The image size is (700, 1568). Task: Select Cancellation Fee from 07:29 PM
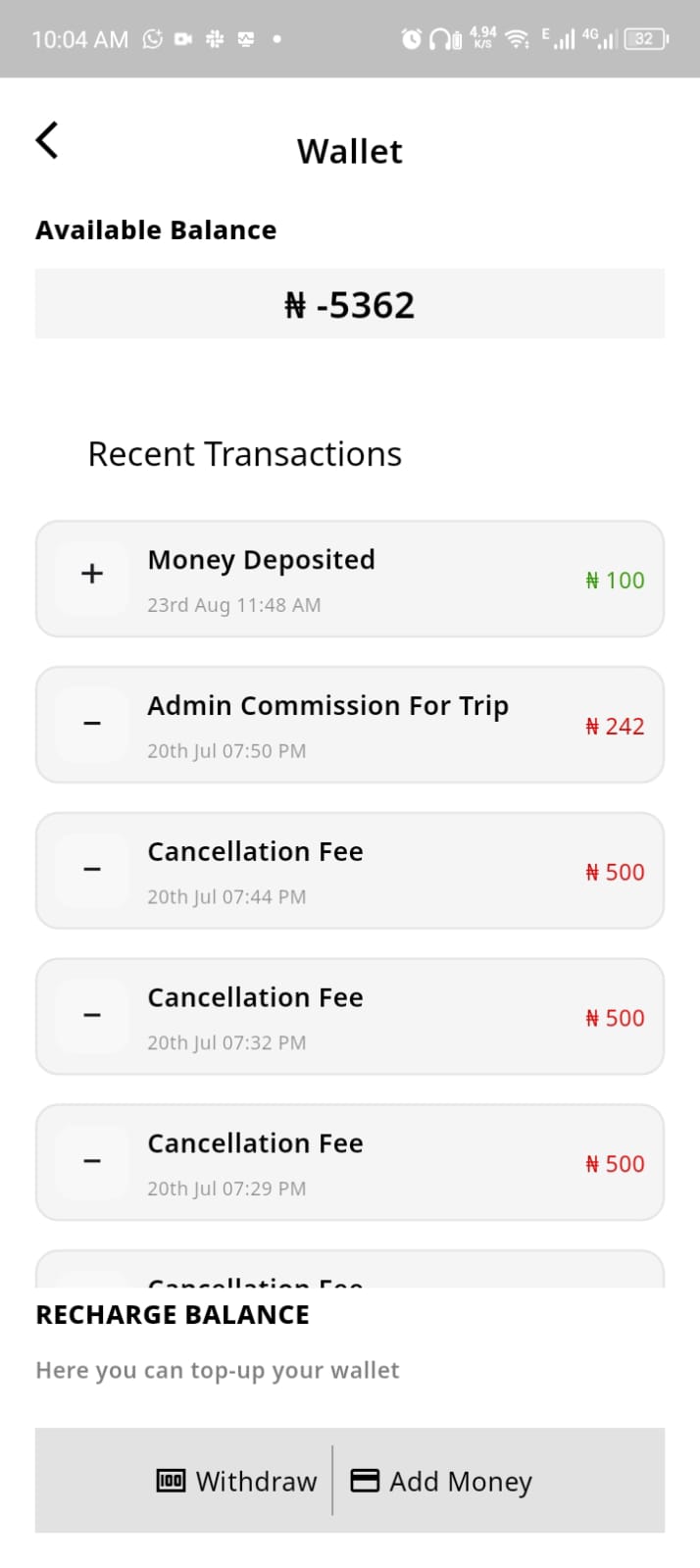pos(350,1163)
